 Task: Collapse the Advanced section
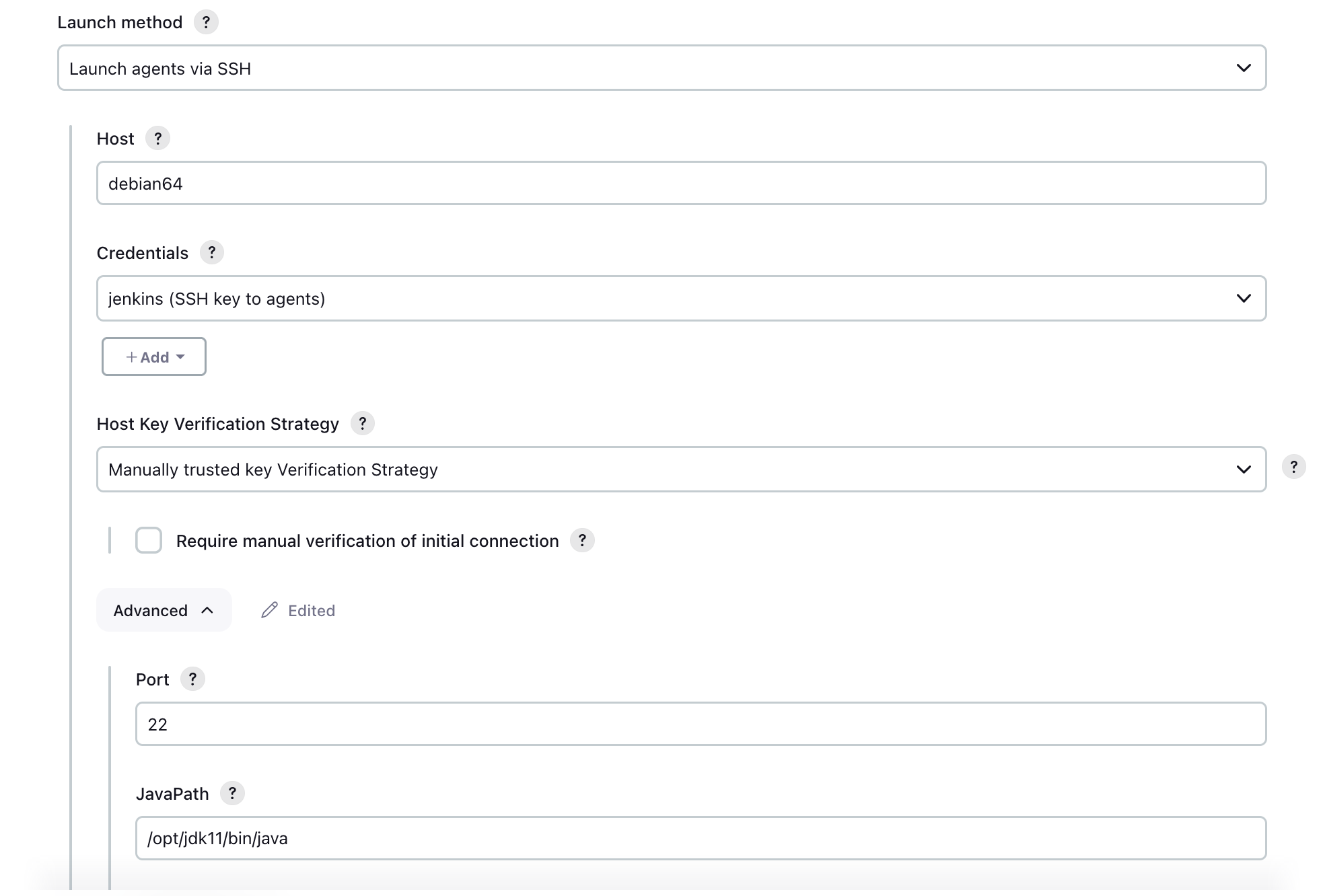164,610
